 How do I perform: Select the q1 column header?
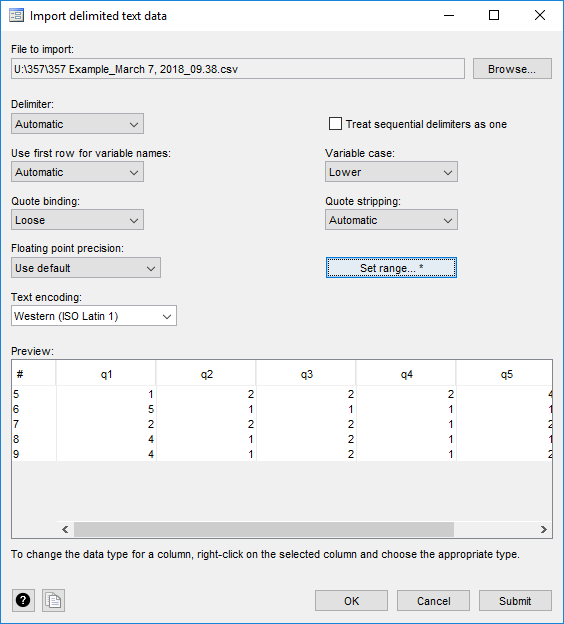106,374
